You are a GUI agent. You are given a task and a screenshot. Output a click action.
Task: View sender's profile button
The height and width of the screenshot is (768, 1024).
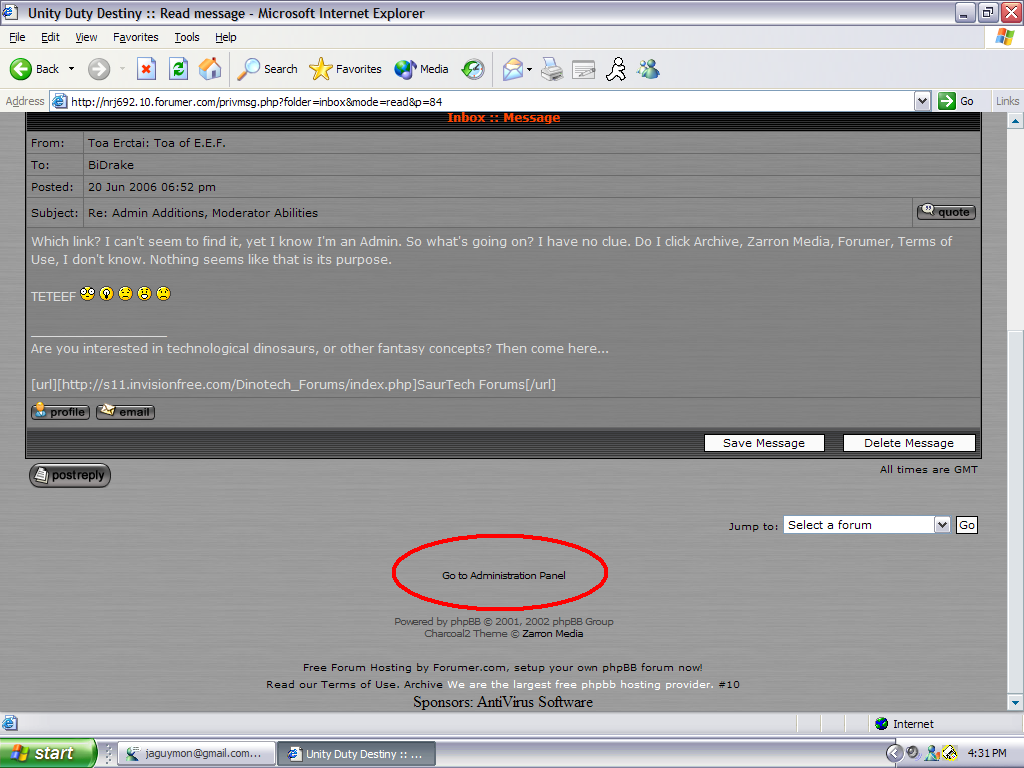(60, 411)
